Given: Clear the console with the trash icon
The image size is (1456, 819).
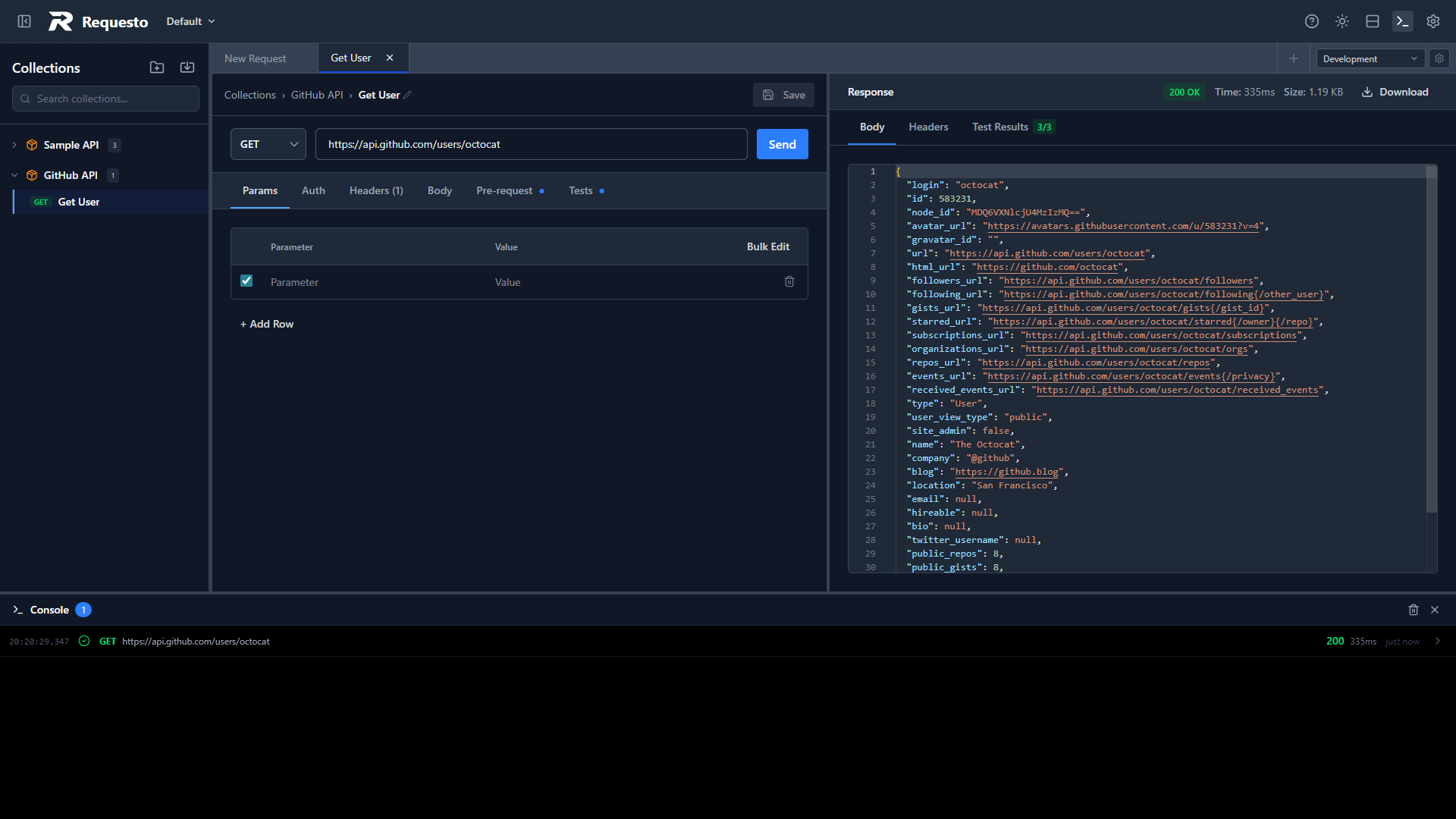Looking at the screenshot, I should tap(1414, 610).
